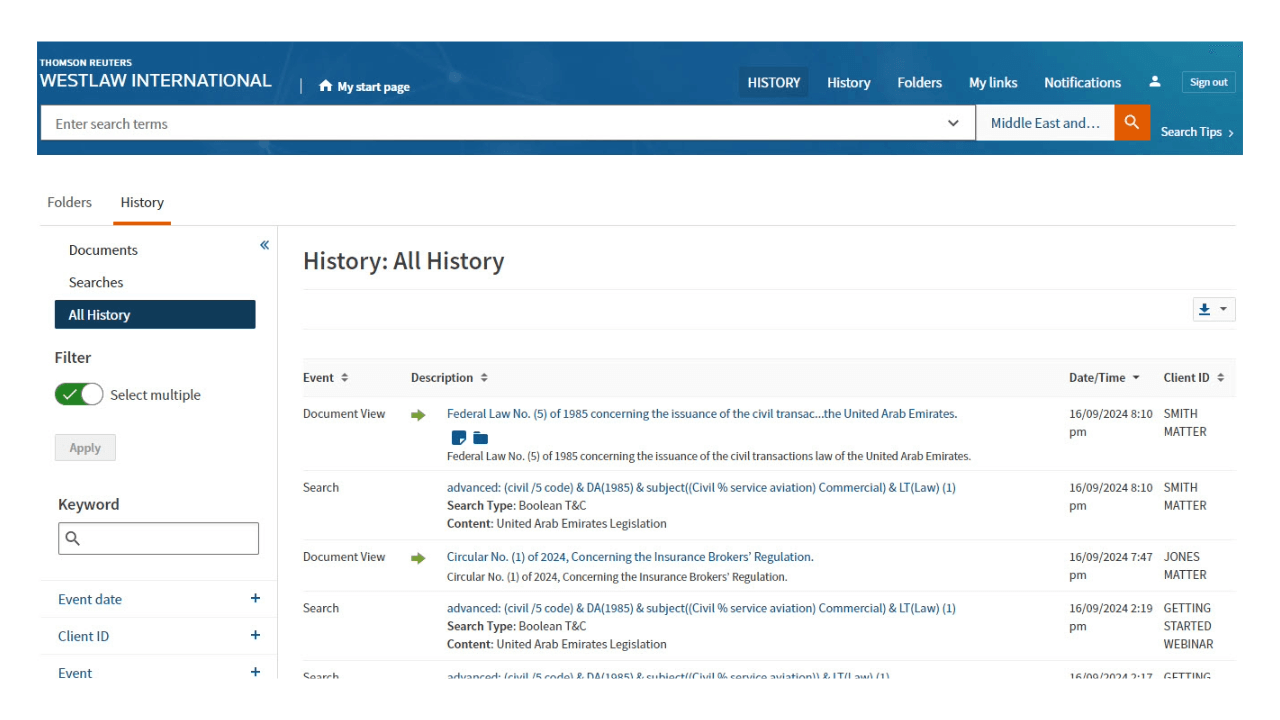Screen dimensions: 1280x720
Task: Expand the Client ID filter
Action: point(255,635)
